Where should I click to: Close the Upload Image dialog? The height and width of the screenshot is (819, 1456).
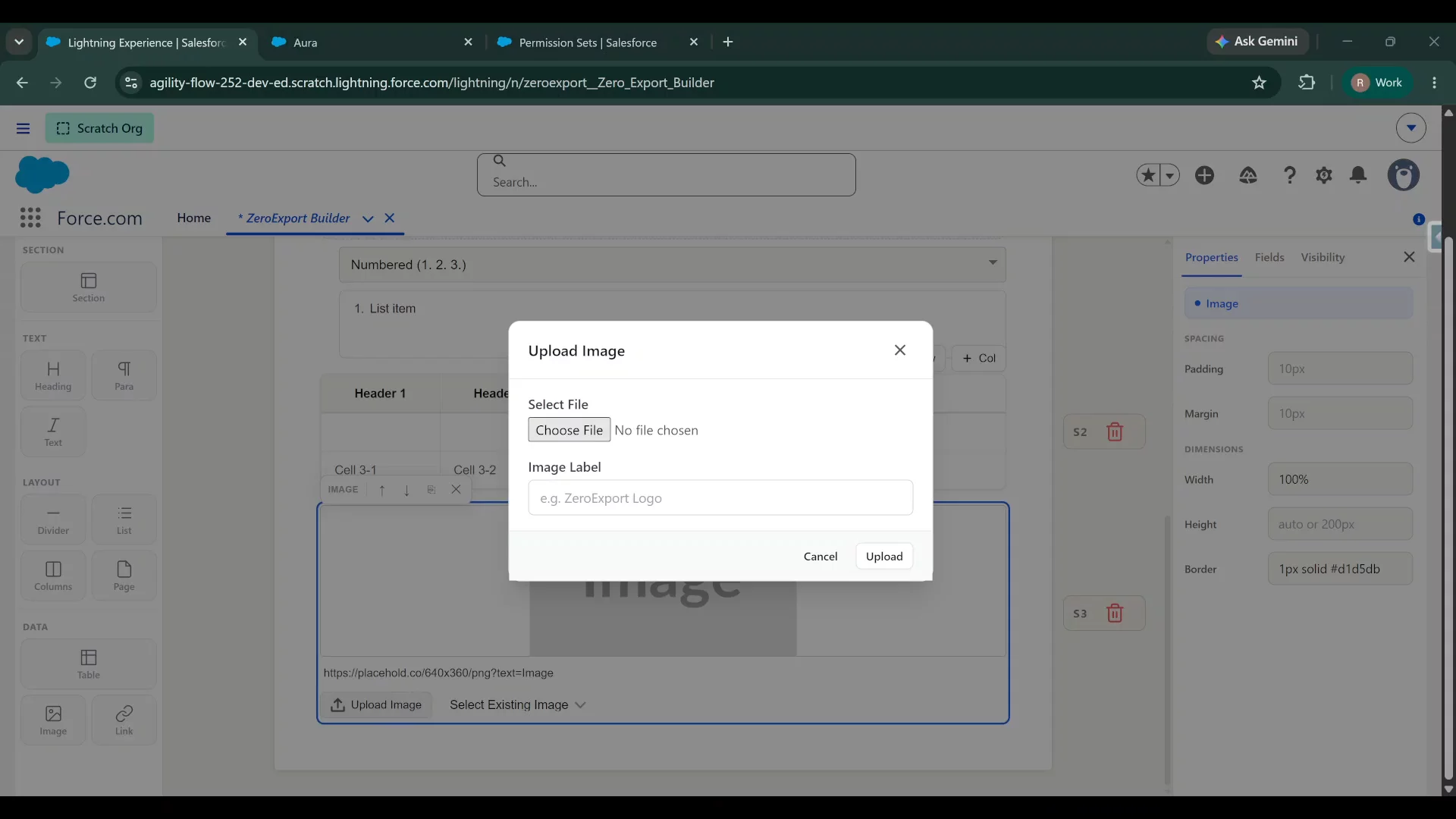pos(900,350)
